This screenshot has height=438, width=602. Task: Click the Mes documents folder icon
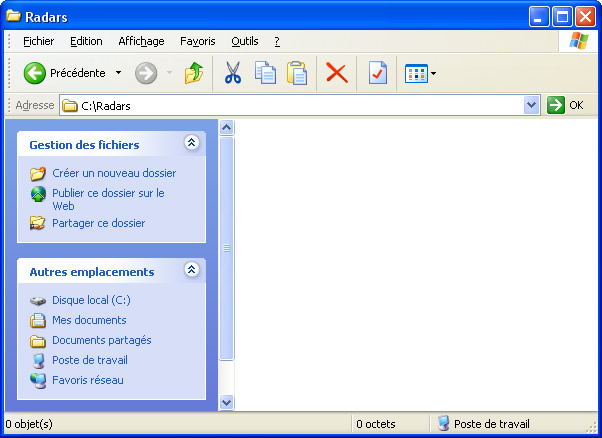click(38, 320)
